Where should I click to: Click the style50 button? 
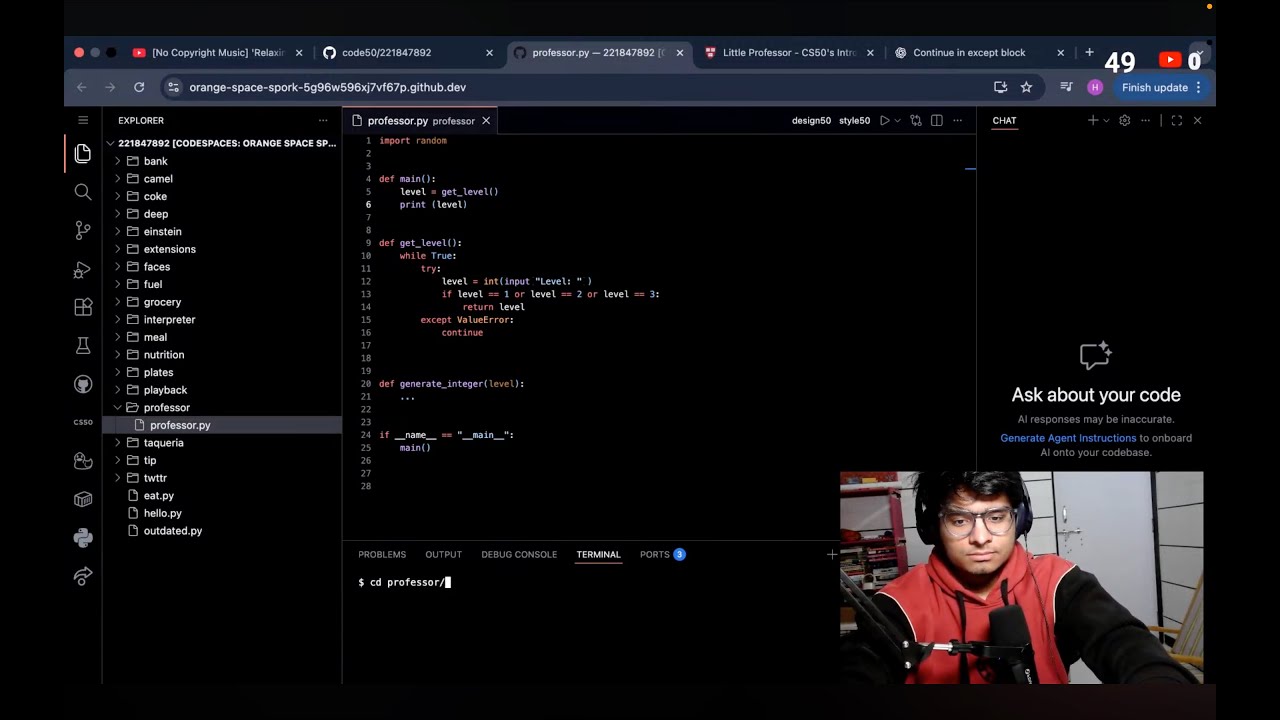pyautogui.click(x=854, y=120)
